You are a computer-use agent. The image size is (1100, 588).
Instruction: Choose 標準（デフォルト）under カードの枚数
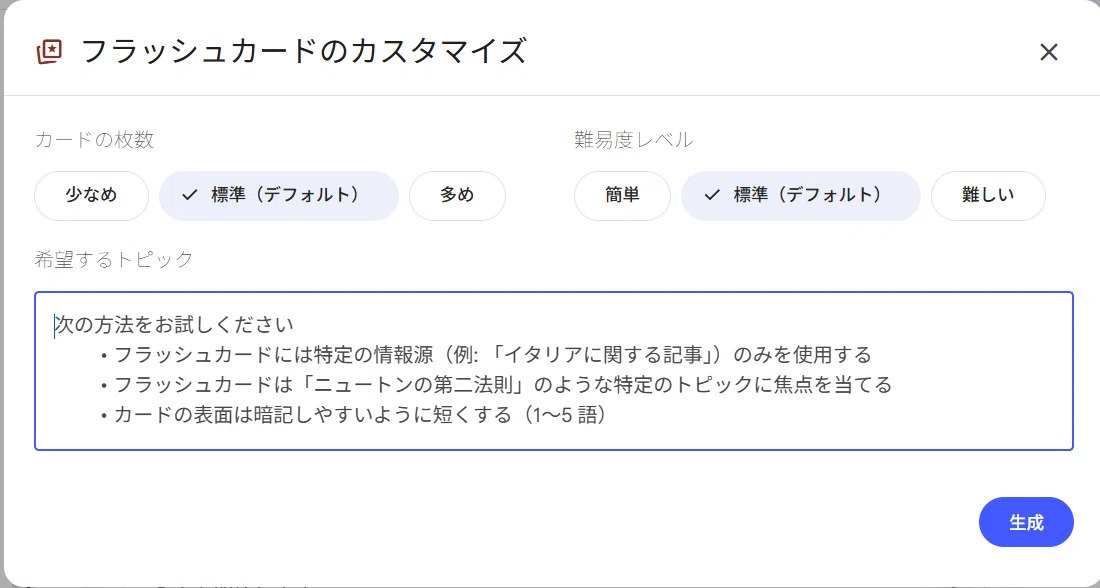(x=279, y=196)
